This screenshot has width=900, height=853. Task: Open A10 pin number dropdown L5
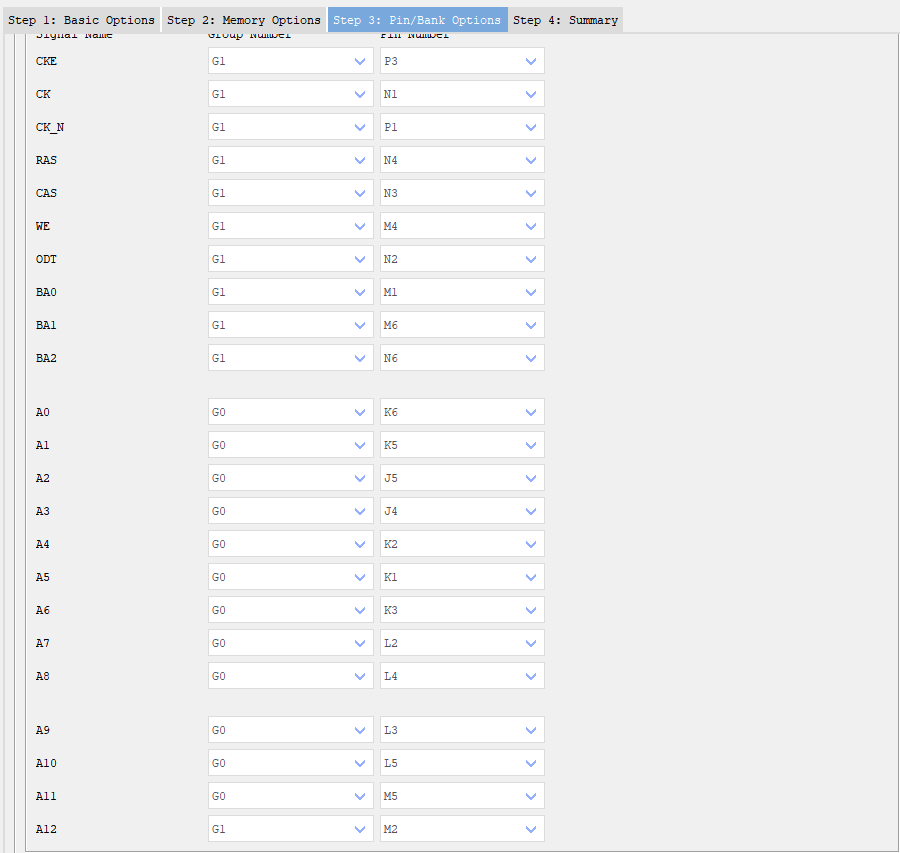click(x=462, y=763)
